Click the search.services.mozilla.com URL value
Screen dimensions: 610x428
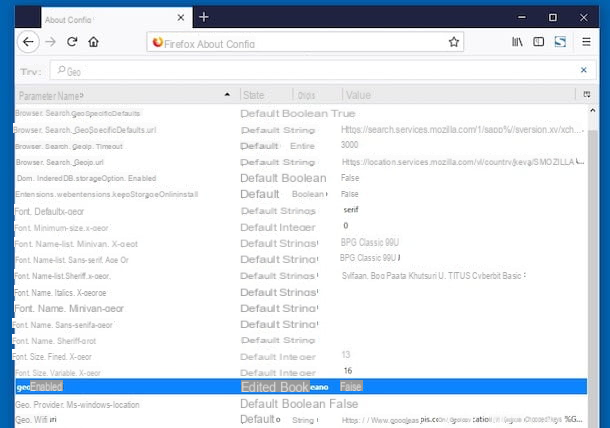click(463, 130)
